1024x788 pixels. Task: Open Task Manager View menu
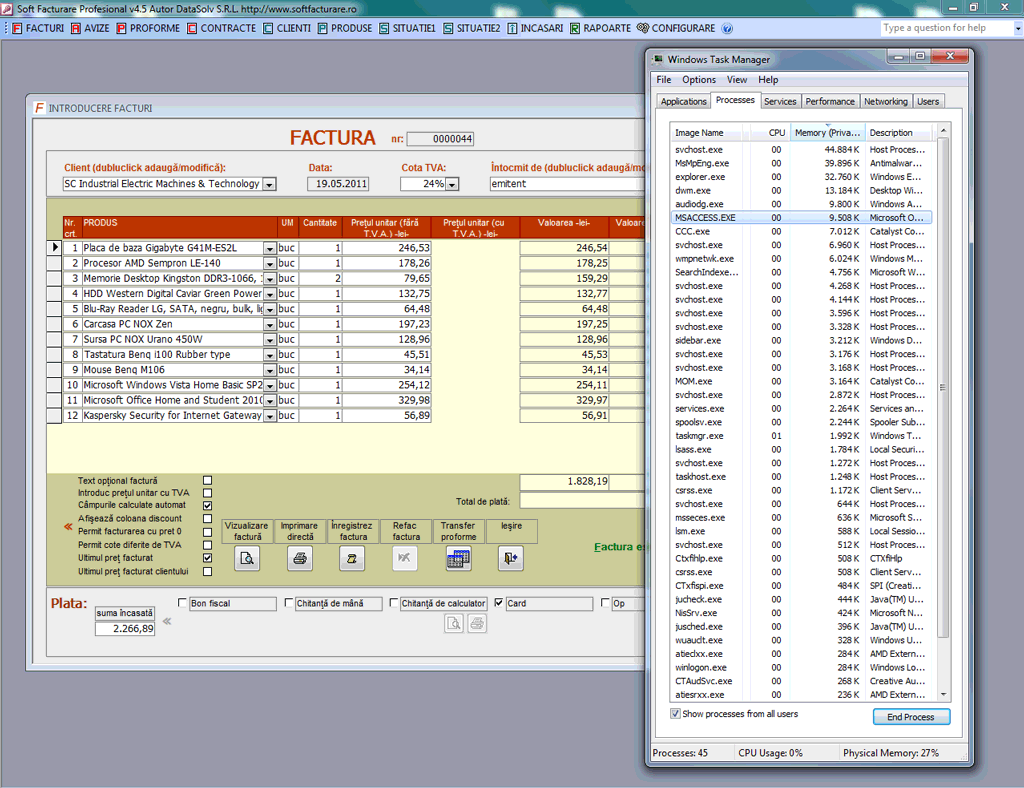pos(737,80)
